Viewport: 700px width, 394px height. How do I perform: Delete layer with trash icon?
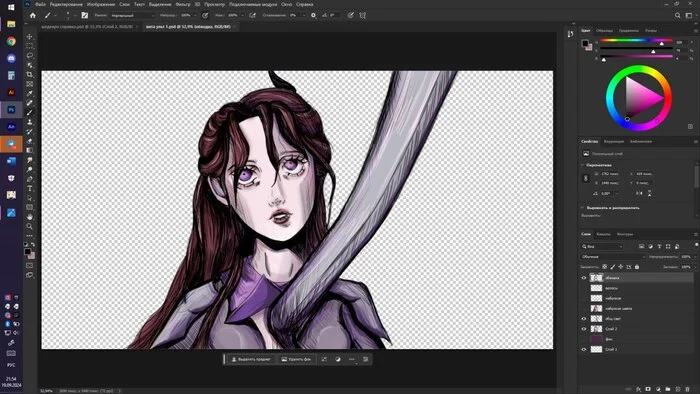688,389
